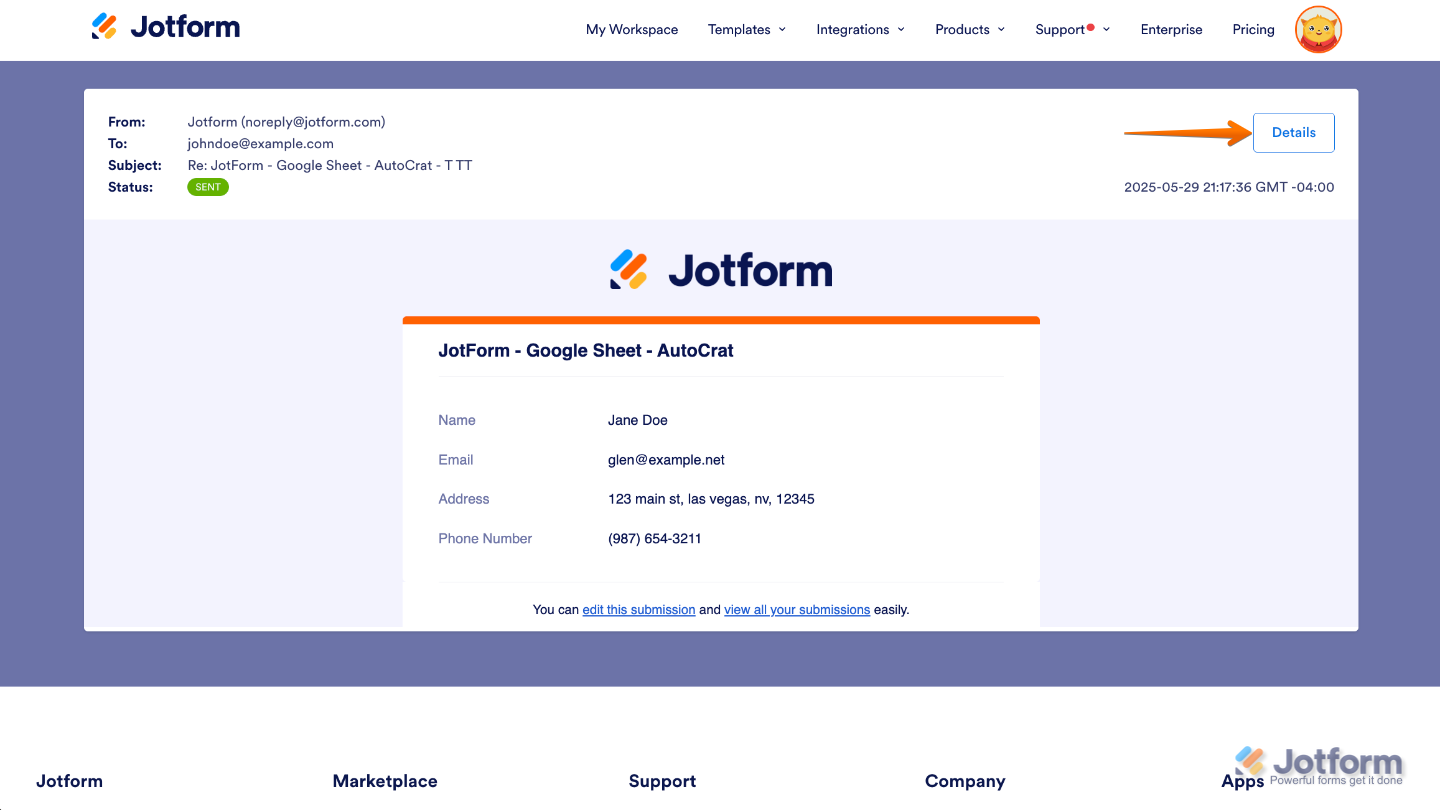This screenshot has height=810, width=1440.
Task: Open the Pricing page
Action: point(1253,29)
